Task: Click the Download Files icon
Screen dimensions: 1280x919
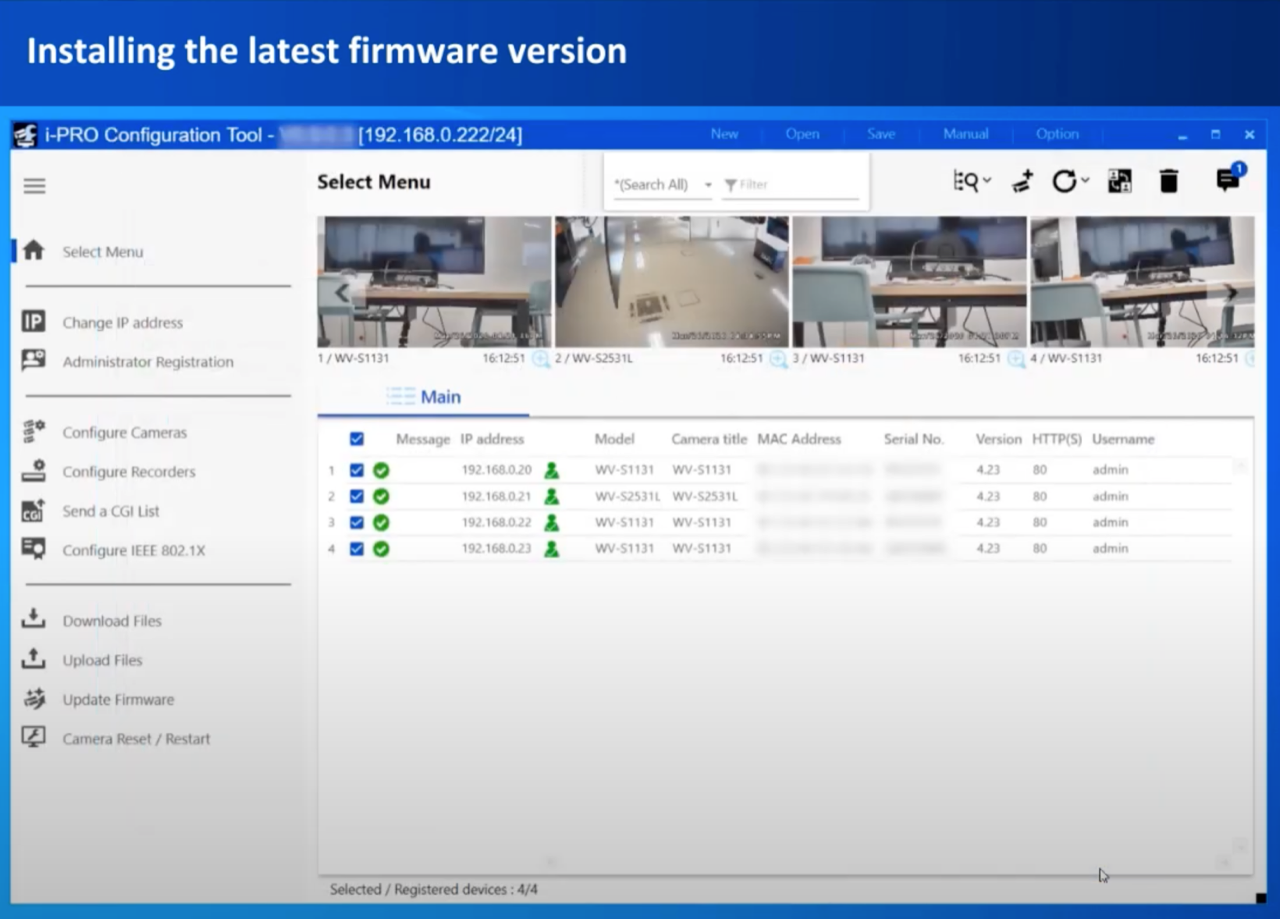Action: coord(34,620)
